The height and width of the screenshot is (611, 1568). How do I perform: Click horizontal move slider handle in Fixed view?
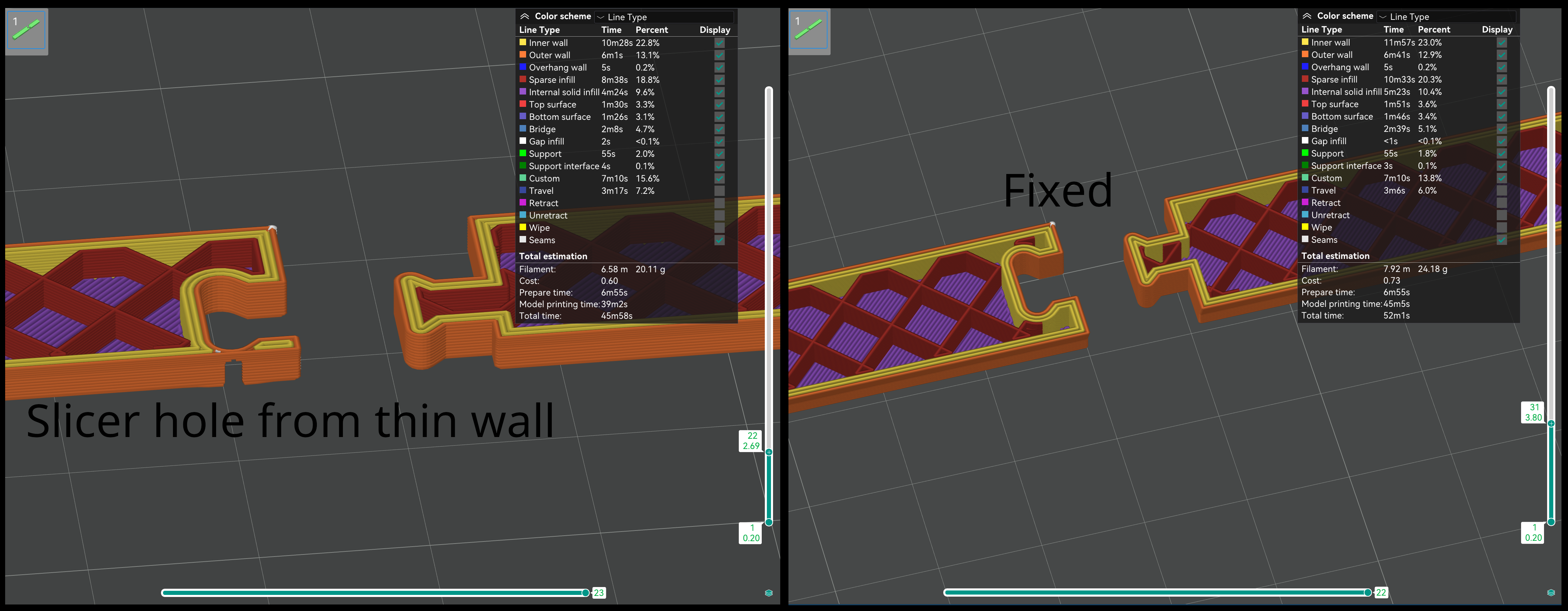click(x=1367, y=593)
